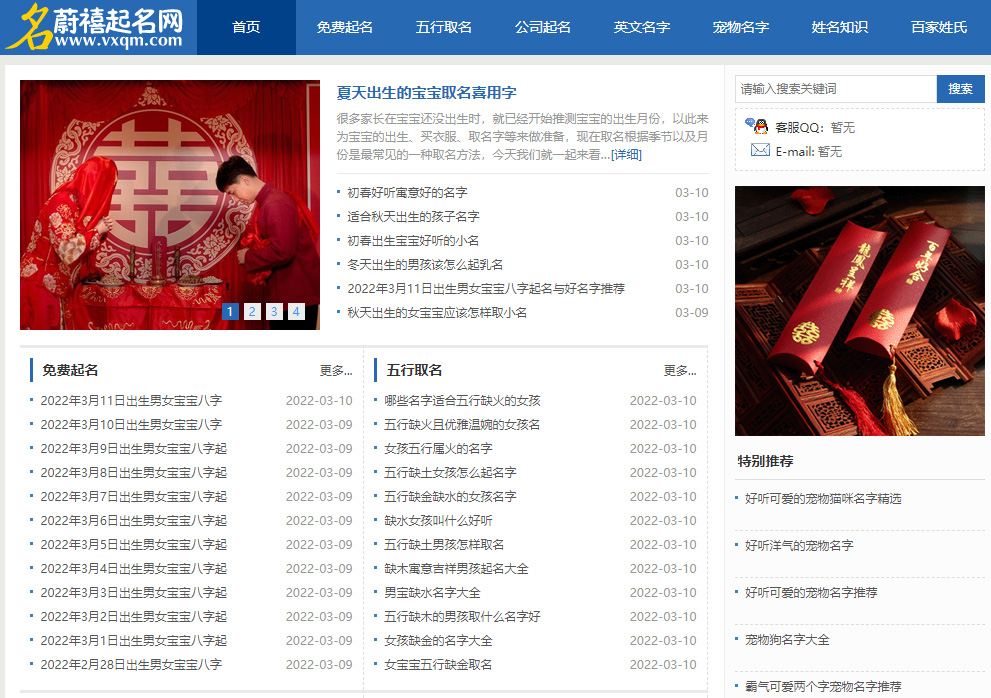Open 哪些名字适合五行缺火的女孩 article

tap(463, 401)
